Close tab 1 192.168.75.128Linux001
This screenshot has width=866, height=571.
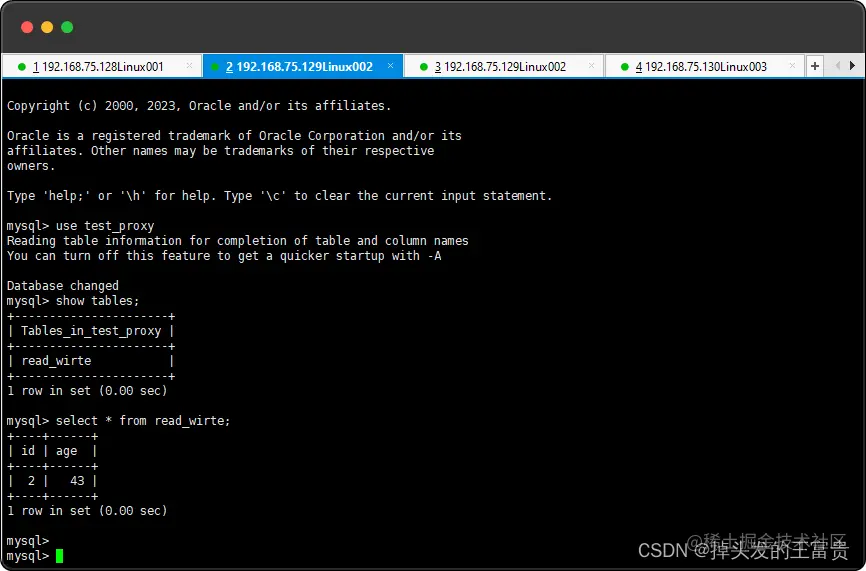tap(189, 66)
